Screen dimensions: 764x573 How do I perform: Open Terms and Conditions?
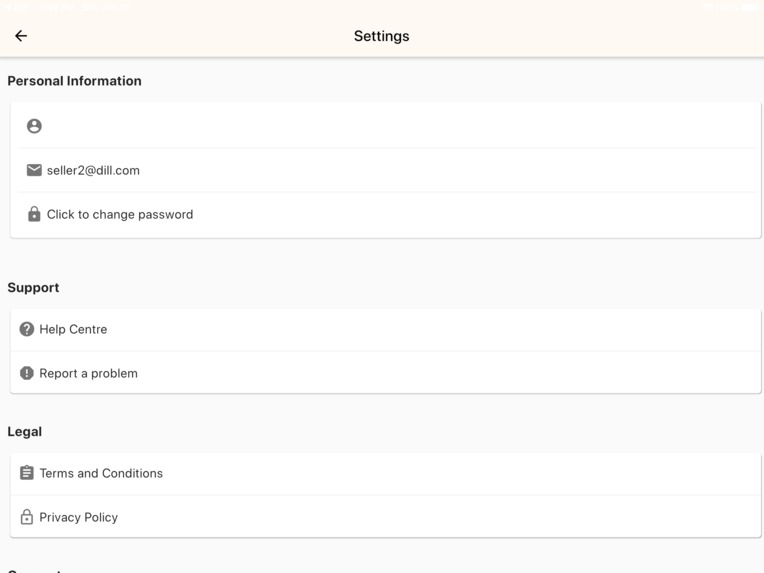tap(385, 473)
